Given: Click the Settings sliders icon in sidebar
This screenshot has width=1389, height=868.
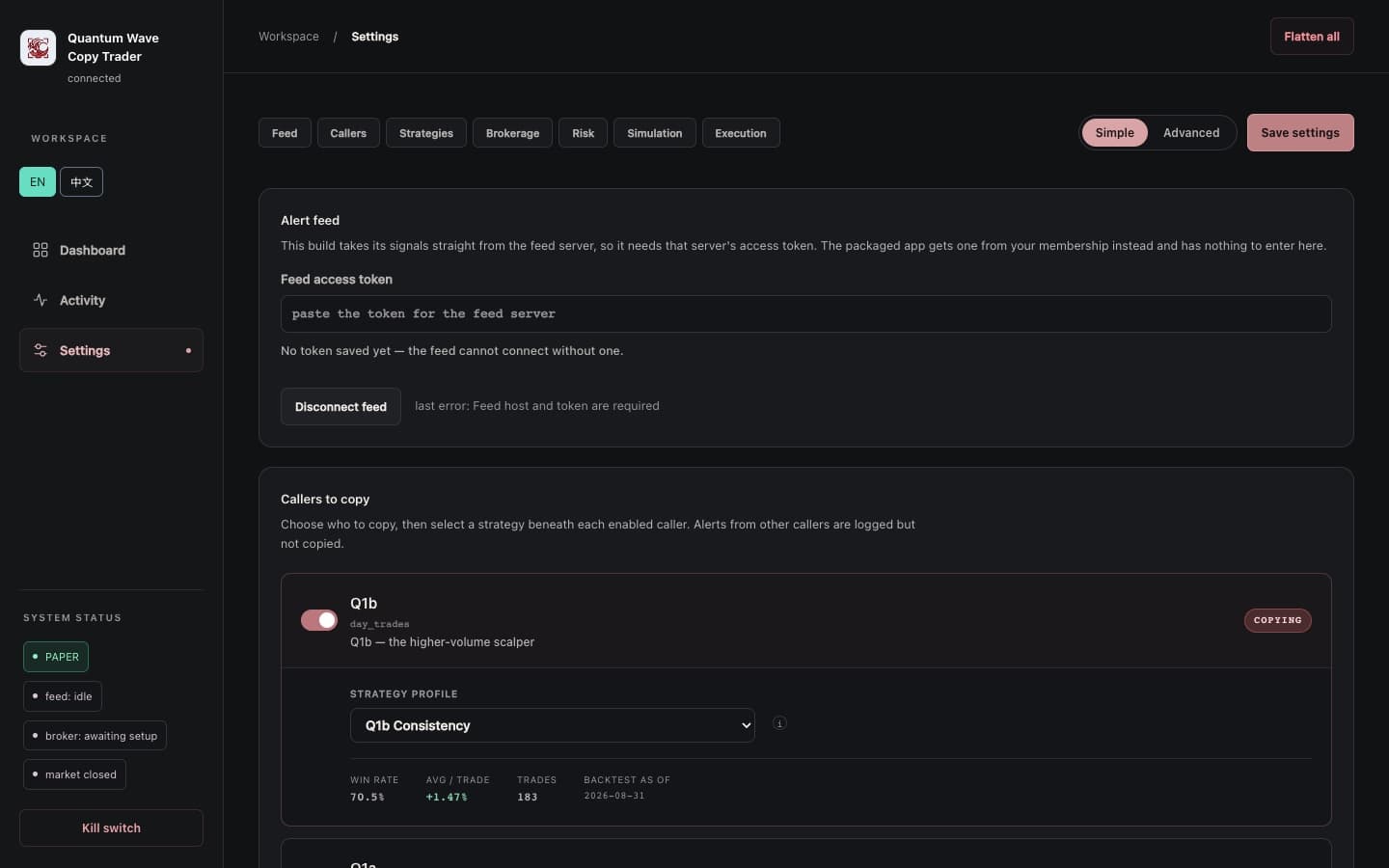Looking at the screenshot, I should click(41, 350).
